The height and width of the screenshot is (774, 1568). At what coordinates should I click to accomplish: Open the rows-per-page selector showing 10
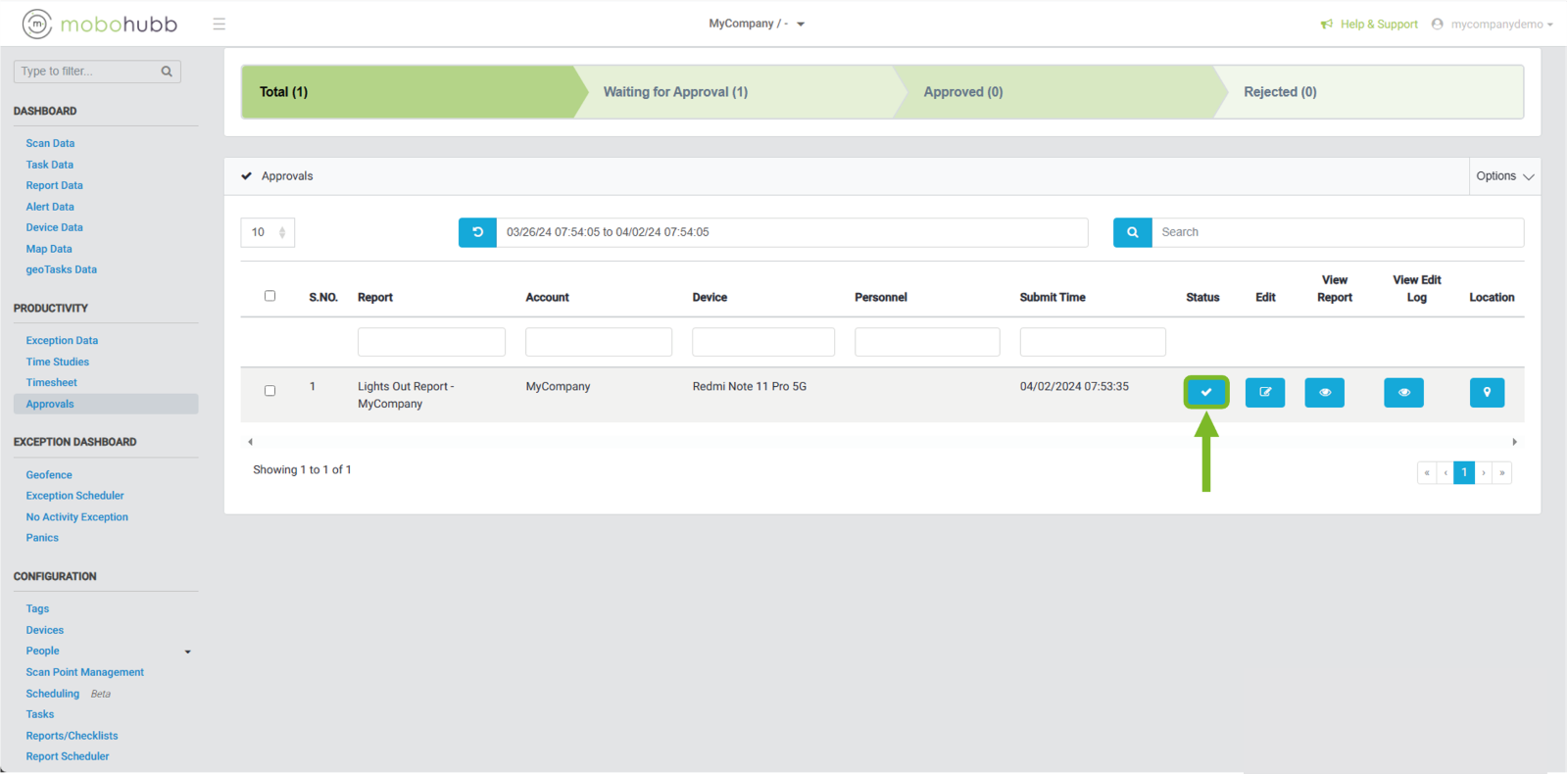(x=268, y=232)
